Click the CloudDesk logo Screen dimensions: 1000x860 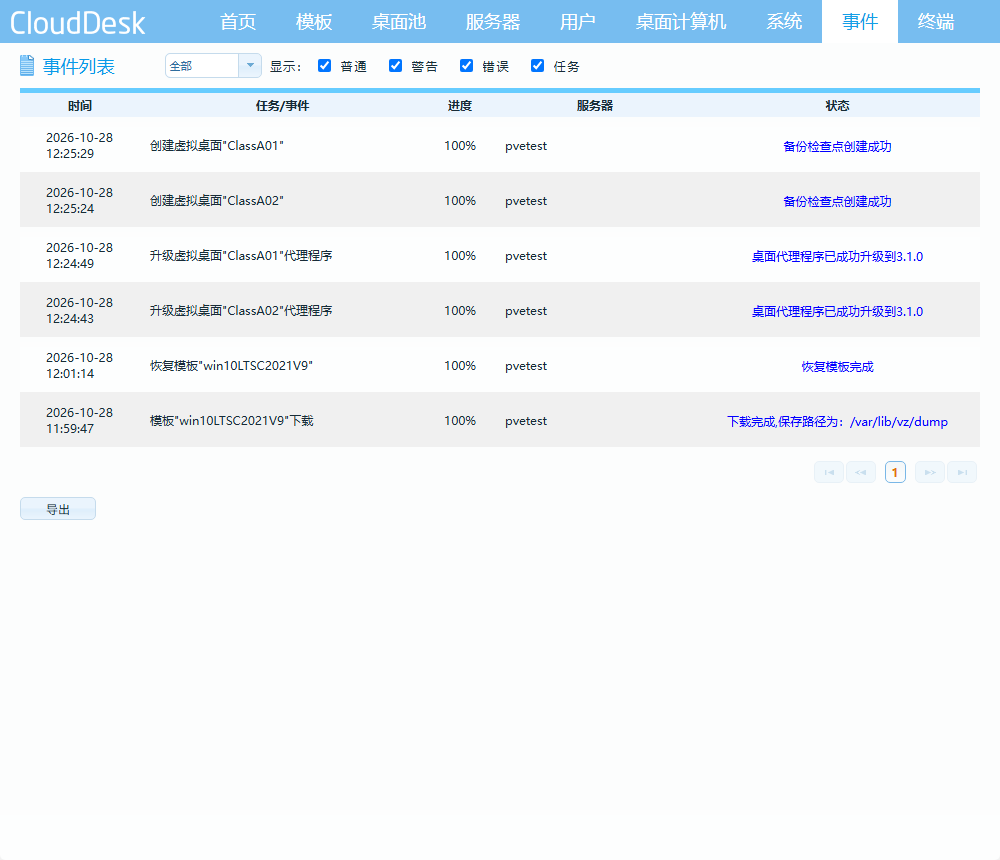point(78,23)
